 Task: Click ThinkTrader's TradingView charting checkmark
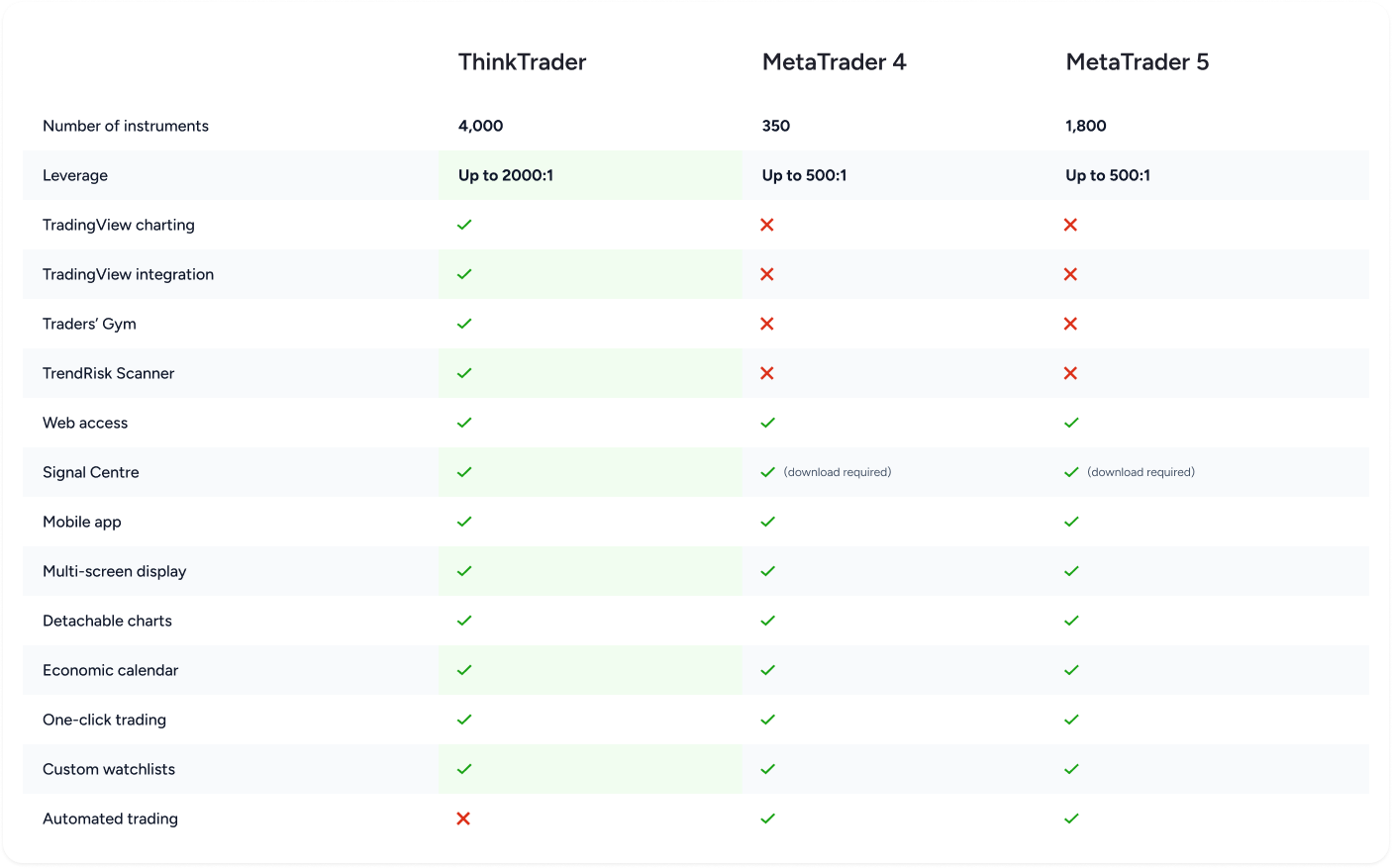(464, 225)
